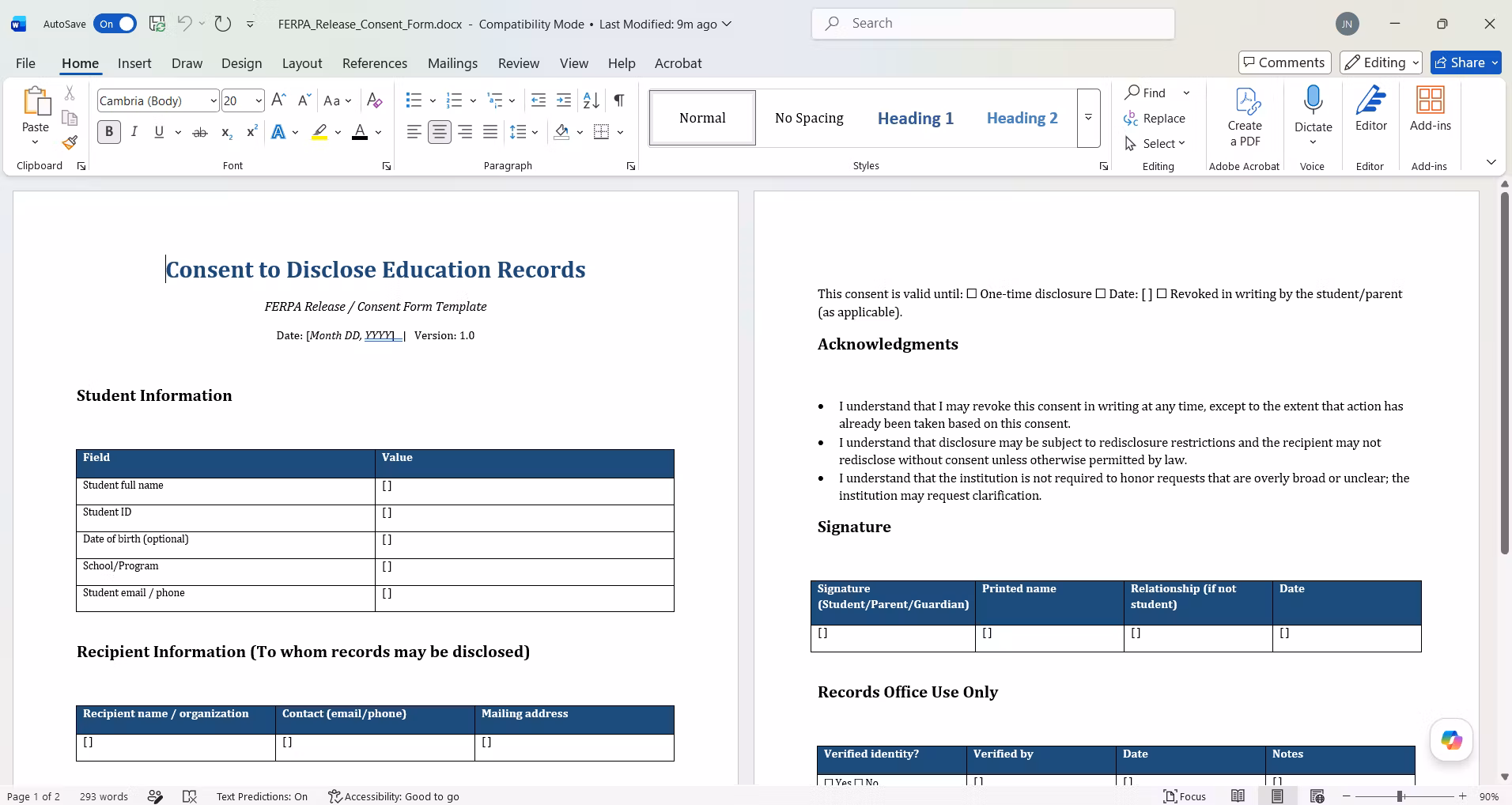1512x805 pixels.
Task: Click the Search box in title bar
Action: [x=993, y=24]
